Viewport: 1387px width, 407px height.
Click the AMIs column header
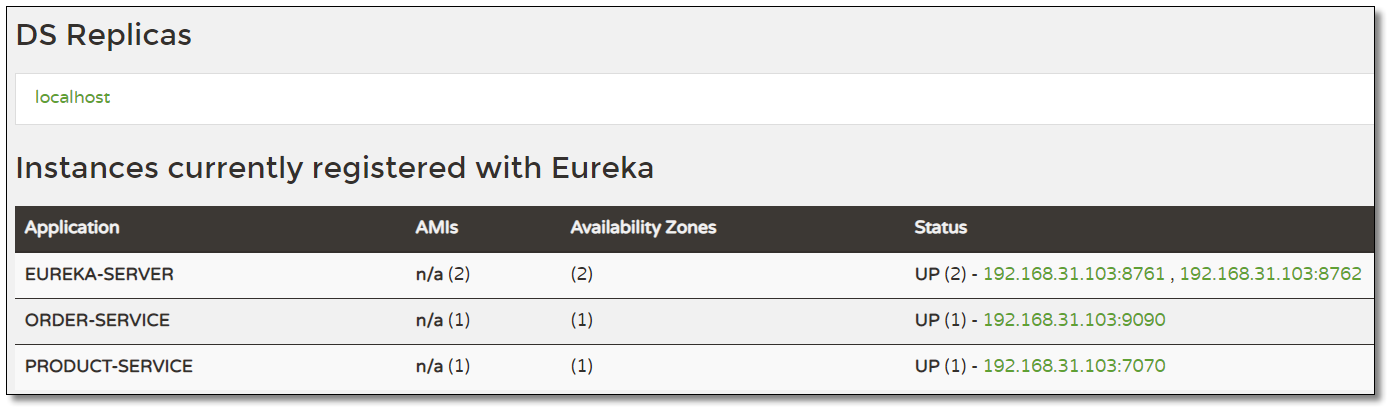point(436,228)
